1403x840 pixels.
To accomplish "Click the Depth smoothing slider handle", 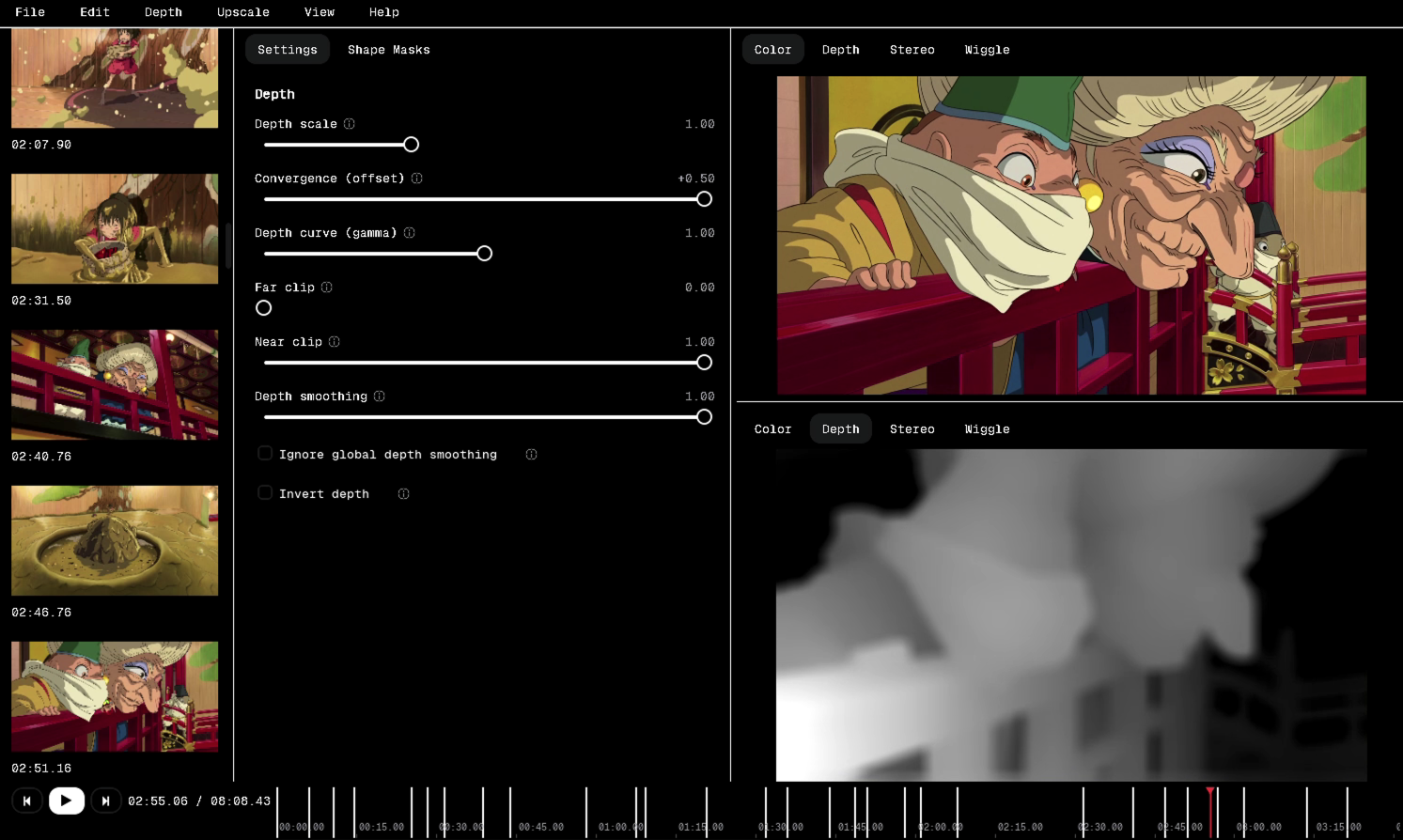I will tap(705, 417).
